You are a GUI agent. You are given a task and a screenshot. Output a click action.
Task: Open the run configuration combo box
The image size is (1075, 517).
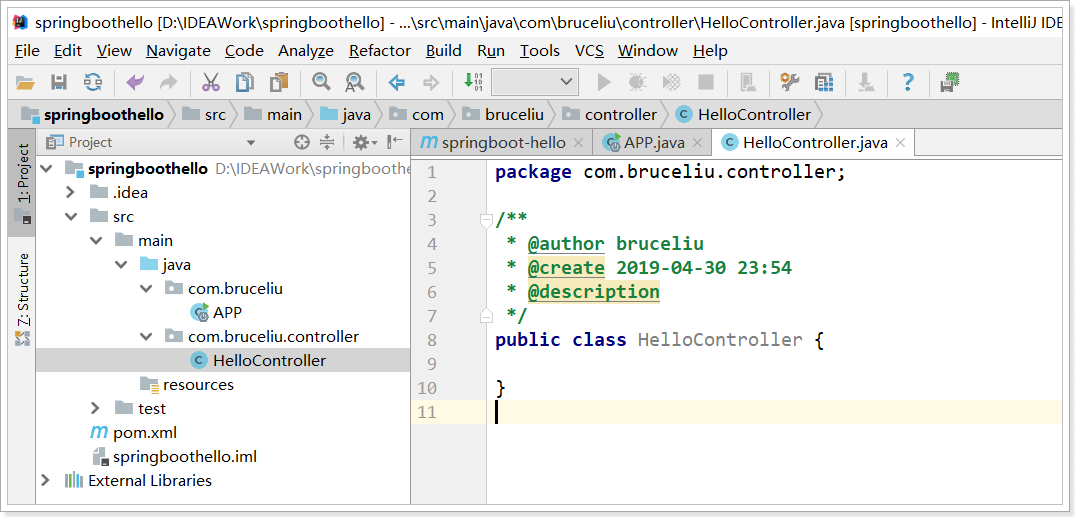pyautogui.click(x=535, y=83)
